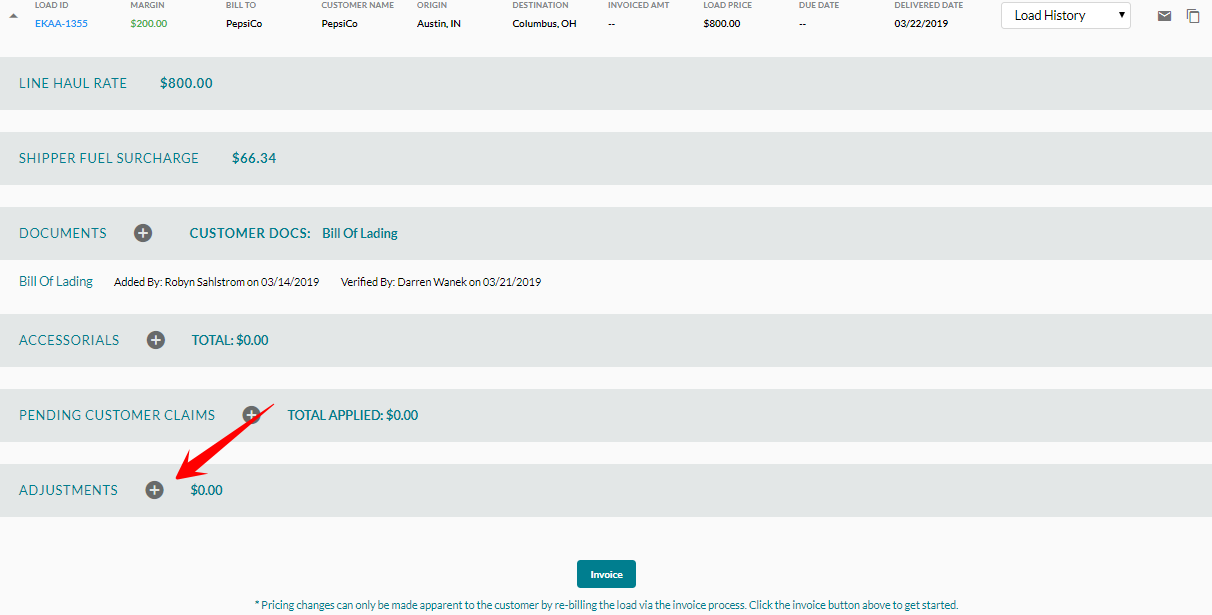
Task: Open the Load History dropdown
Action: coord(1065,15)
